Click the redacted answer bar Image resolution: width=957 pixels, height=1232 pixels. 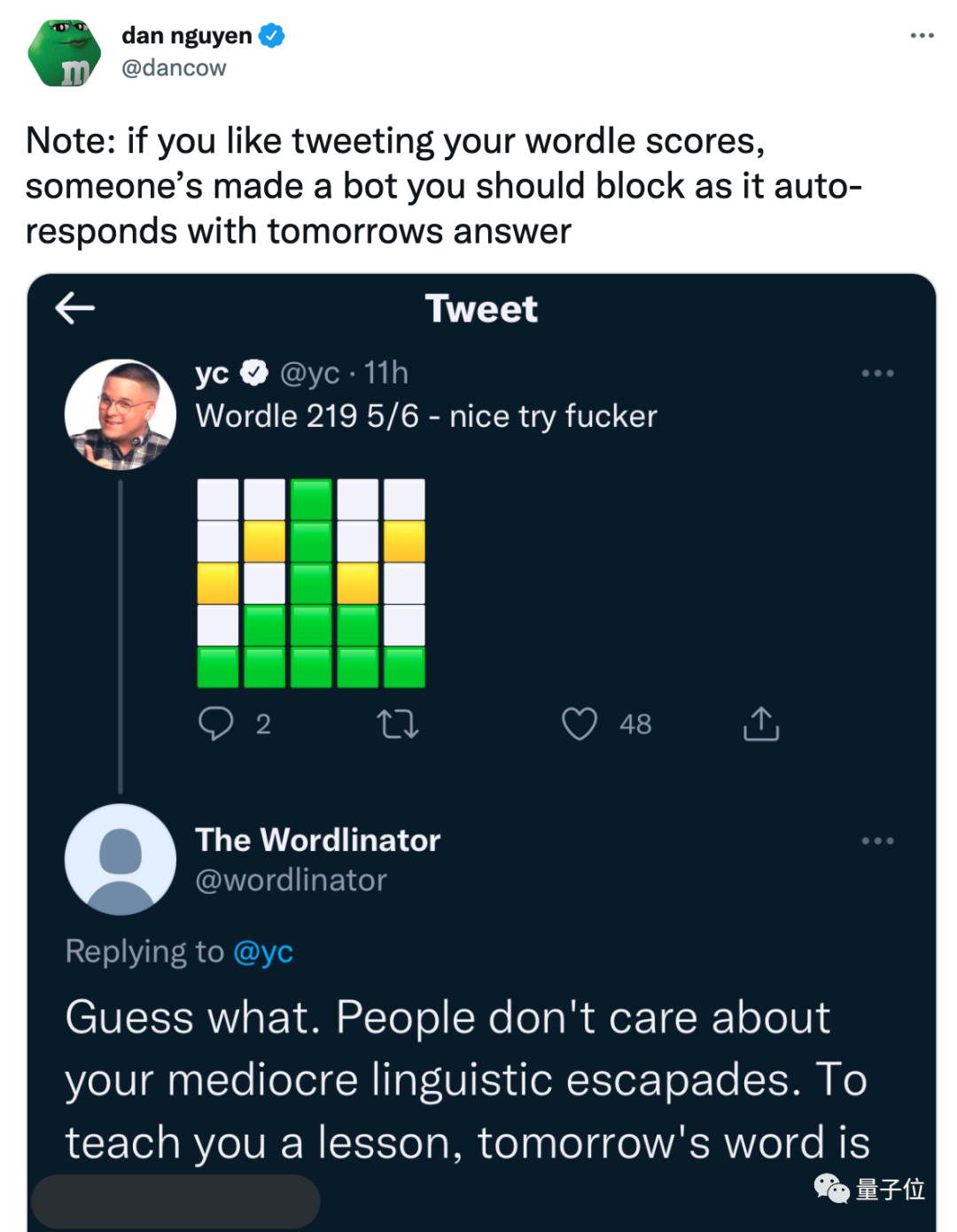point(175,1201)
